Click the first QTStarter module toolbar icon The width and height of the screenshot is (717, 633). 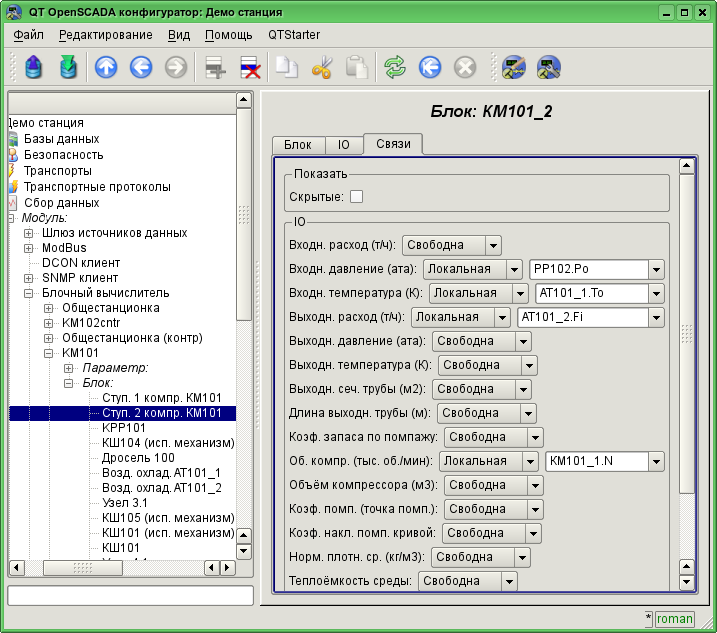(x=514, y=68)
